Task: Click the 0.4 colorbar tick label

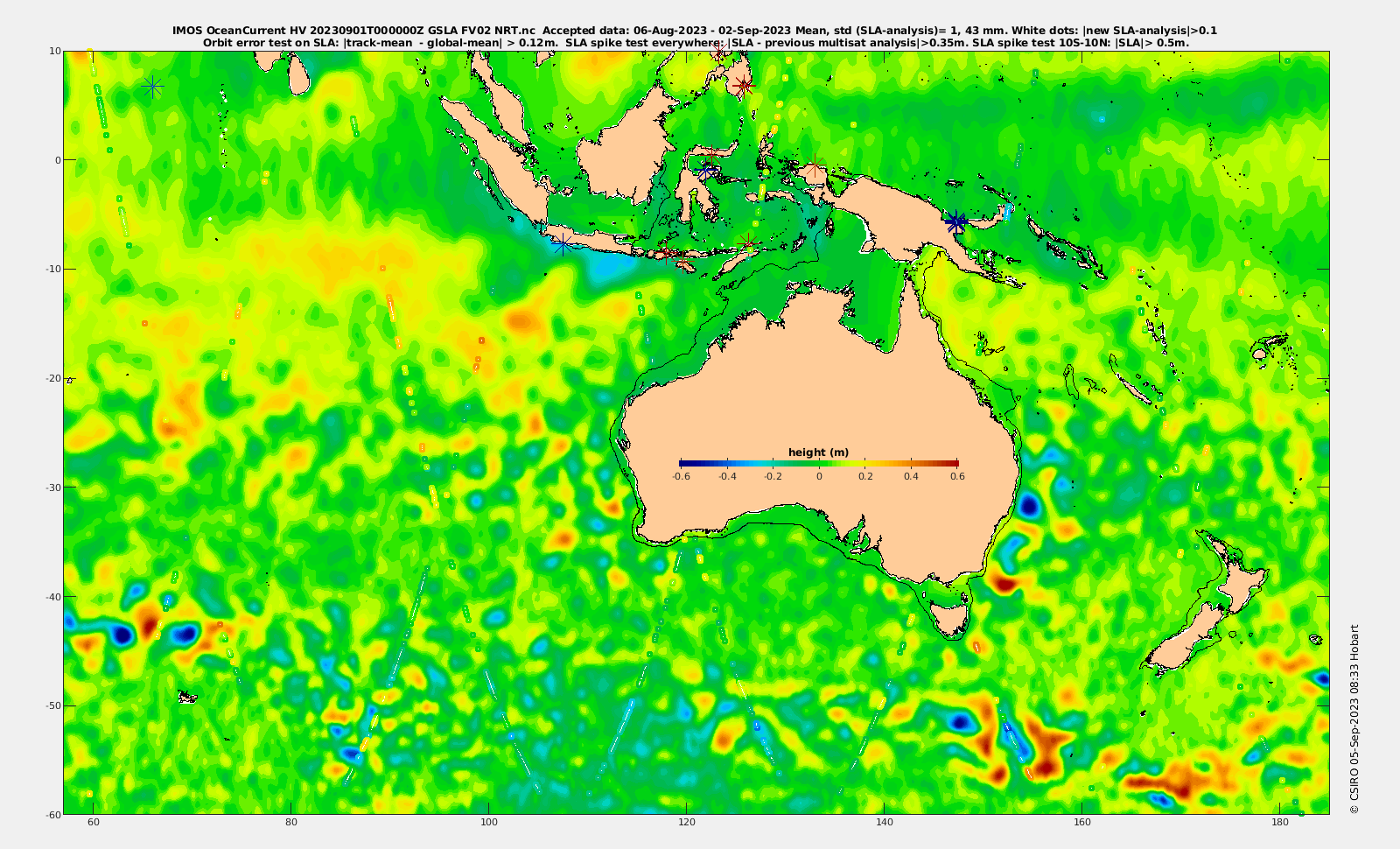Action: [x=912, y=476]
